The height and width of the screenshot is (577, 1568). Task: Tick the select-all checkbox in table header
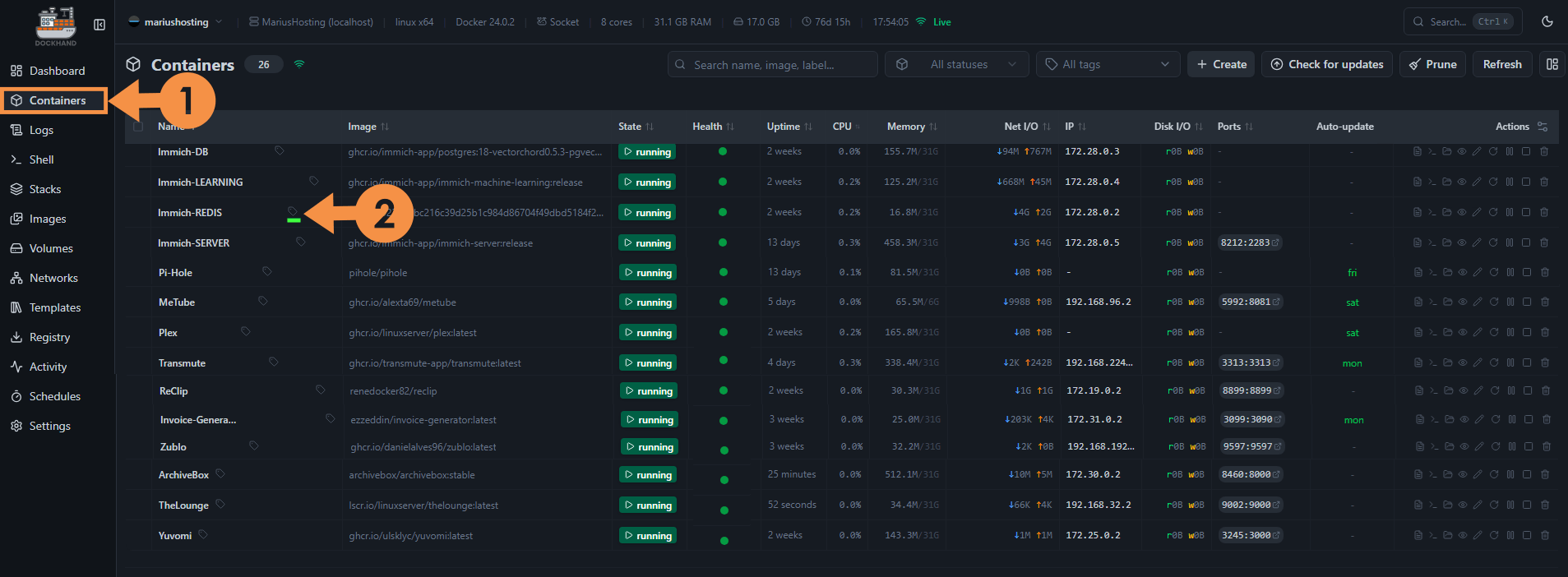(138, 127)
